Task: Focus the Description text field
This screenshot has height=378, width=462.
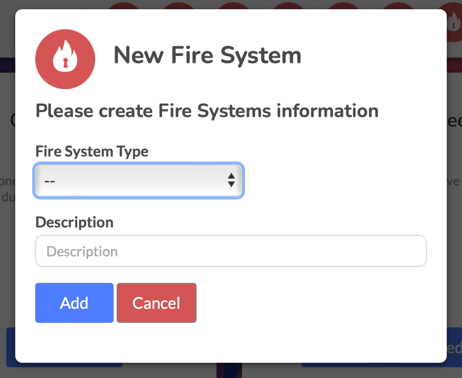Action: [x=231, y=251]
